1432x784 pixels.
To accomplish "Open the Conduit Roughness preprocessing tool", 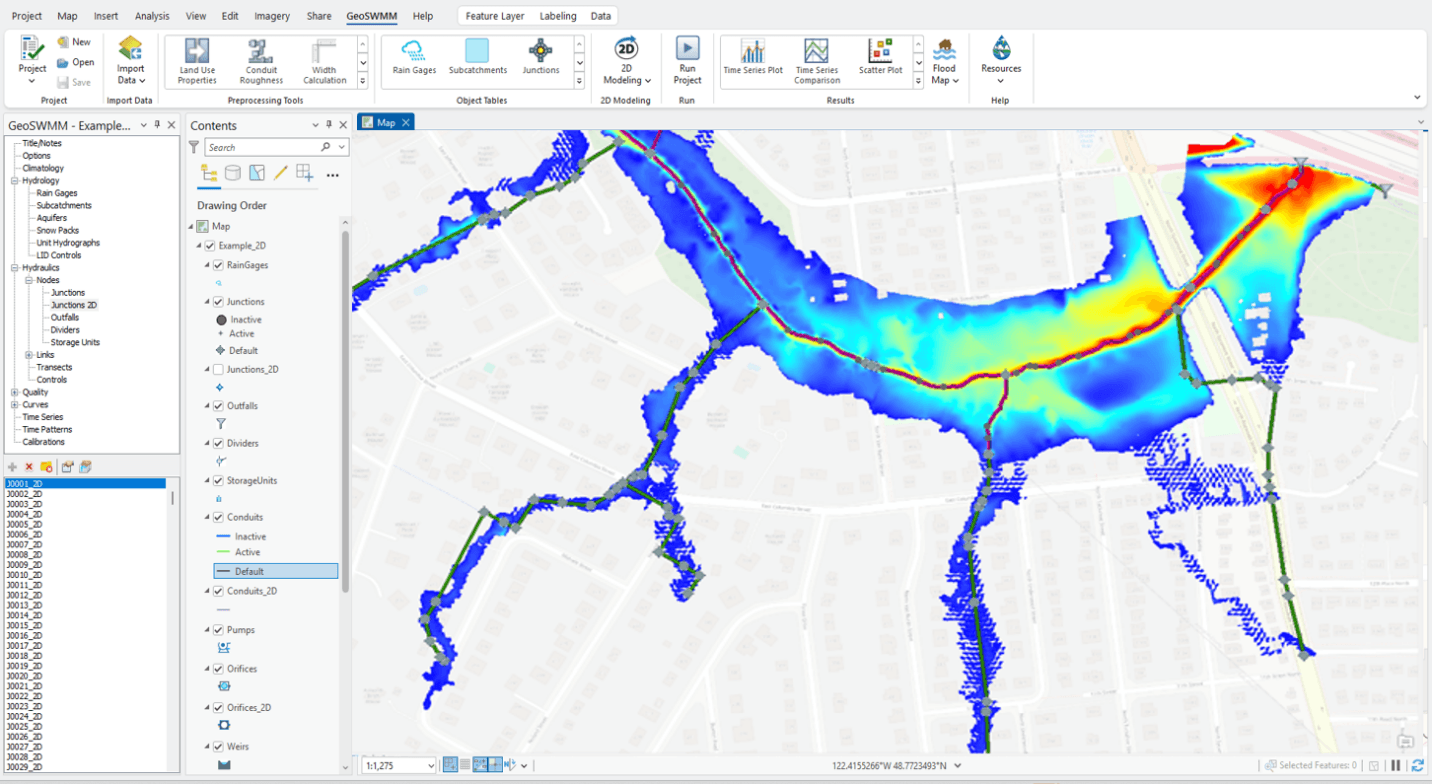I will (x=261, y=60).
